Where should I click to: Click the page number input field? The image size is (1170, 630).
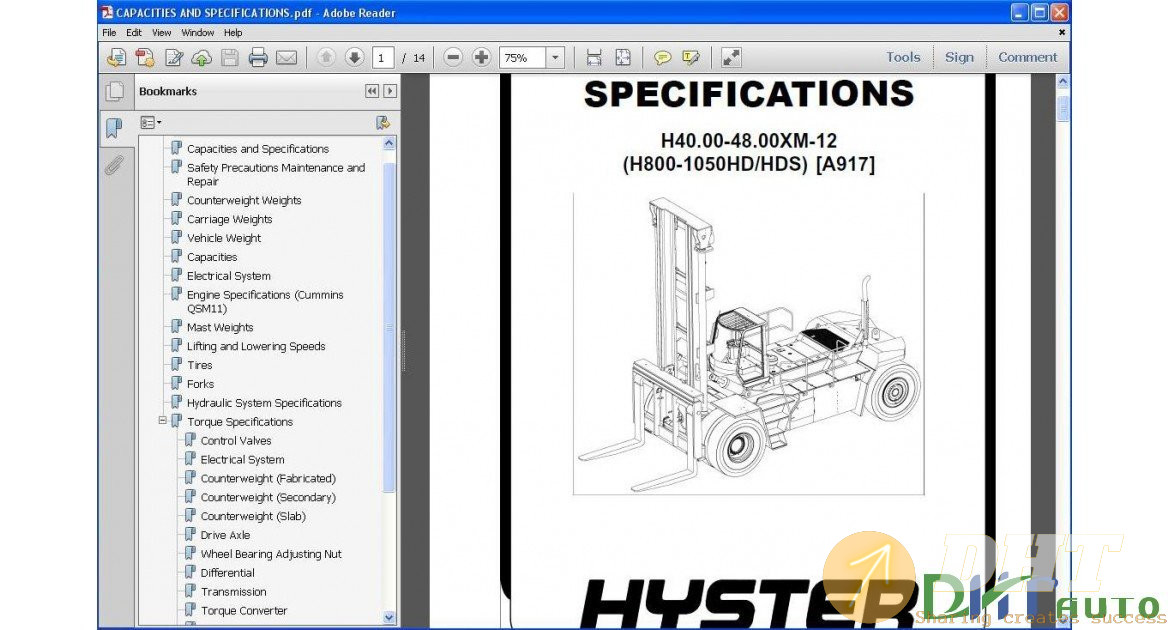[x=383, y=57]
